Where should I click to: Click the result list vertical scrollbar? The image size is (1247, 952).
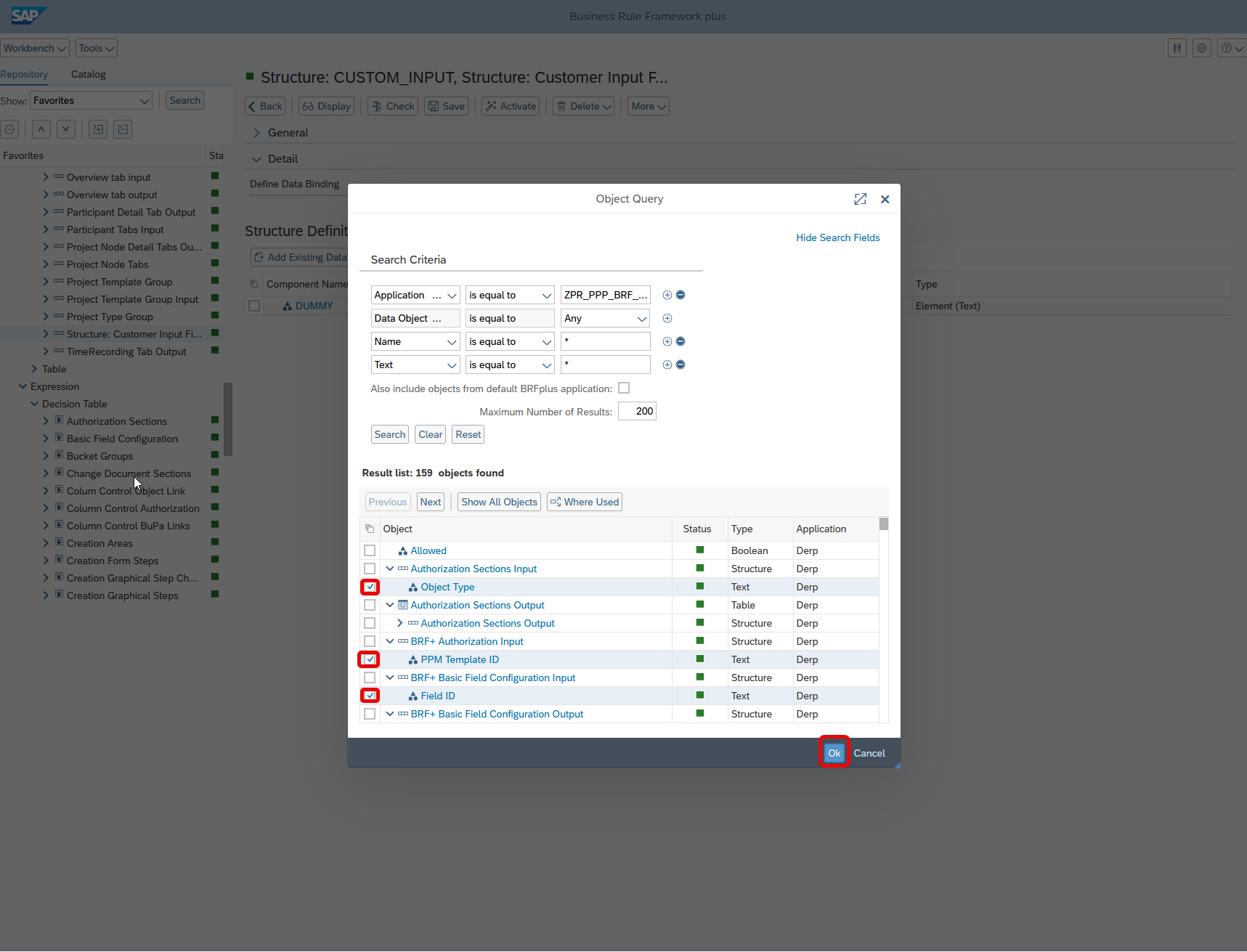pyautogui.click(x=883, y=617)
